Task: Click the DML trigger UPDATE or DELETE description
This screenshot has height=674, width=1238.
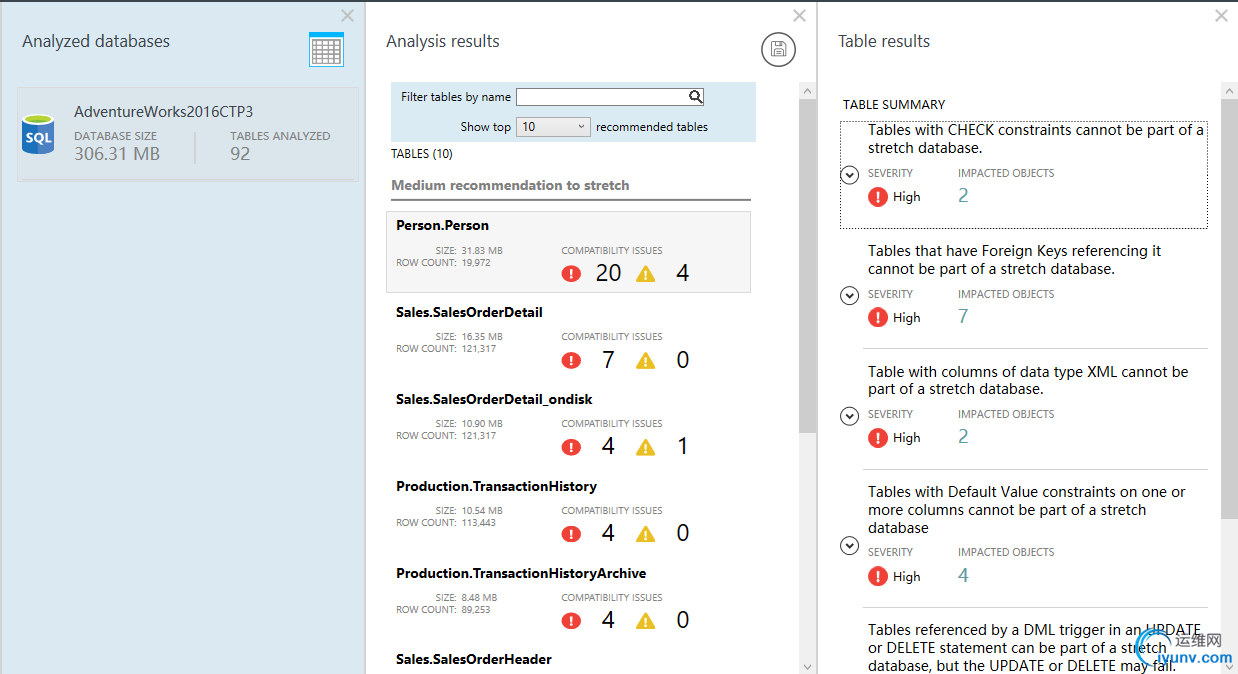Action: point(1036,648)
